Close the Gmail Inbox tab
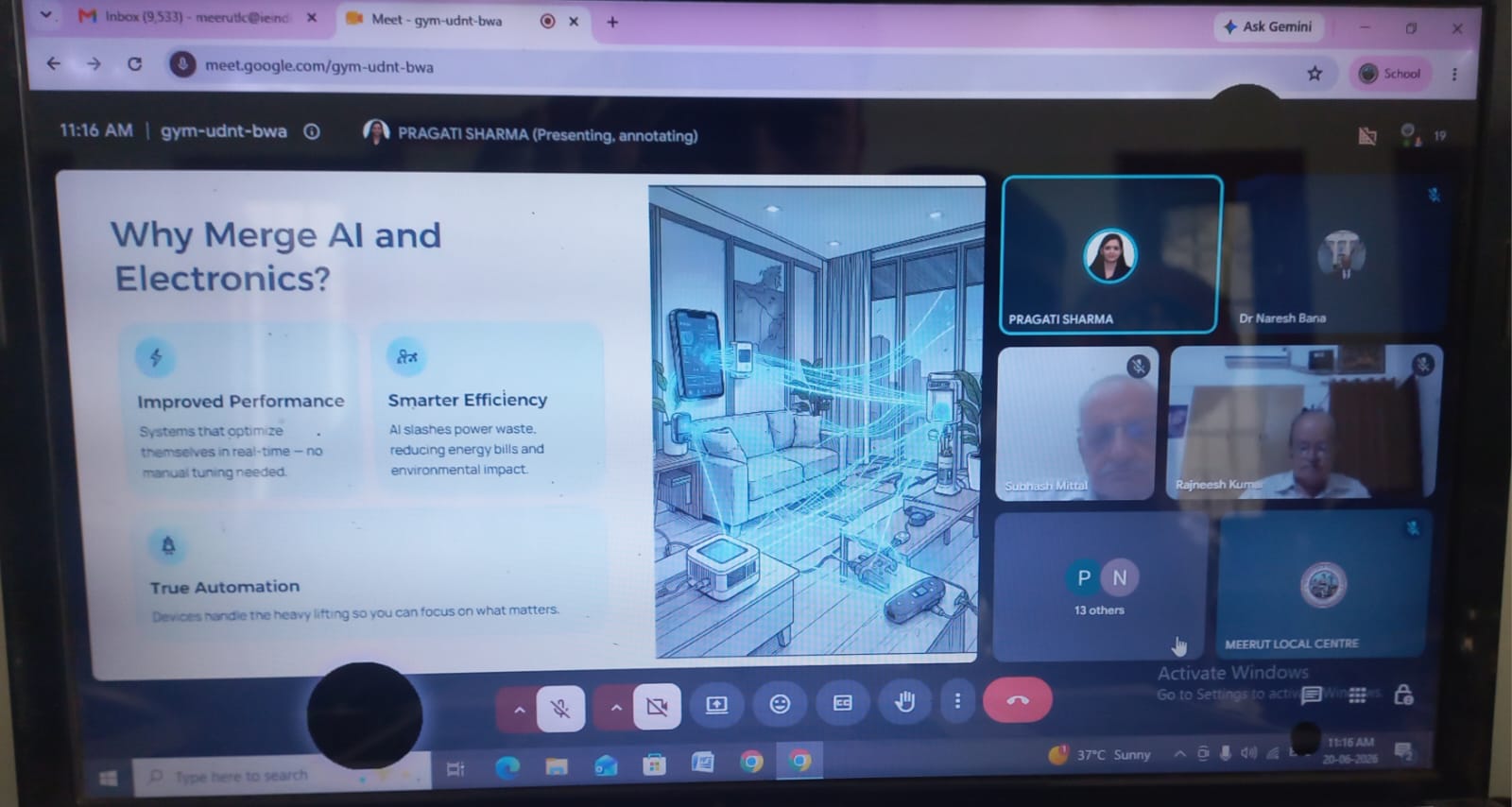Screen dimensions: 1512x807 (x=312, y=18)
